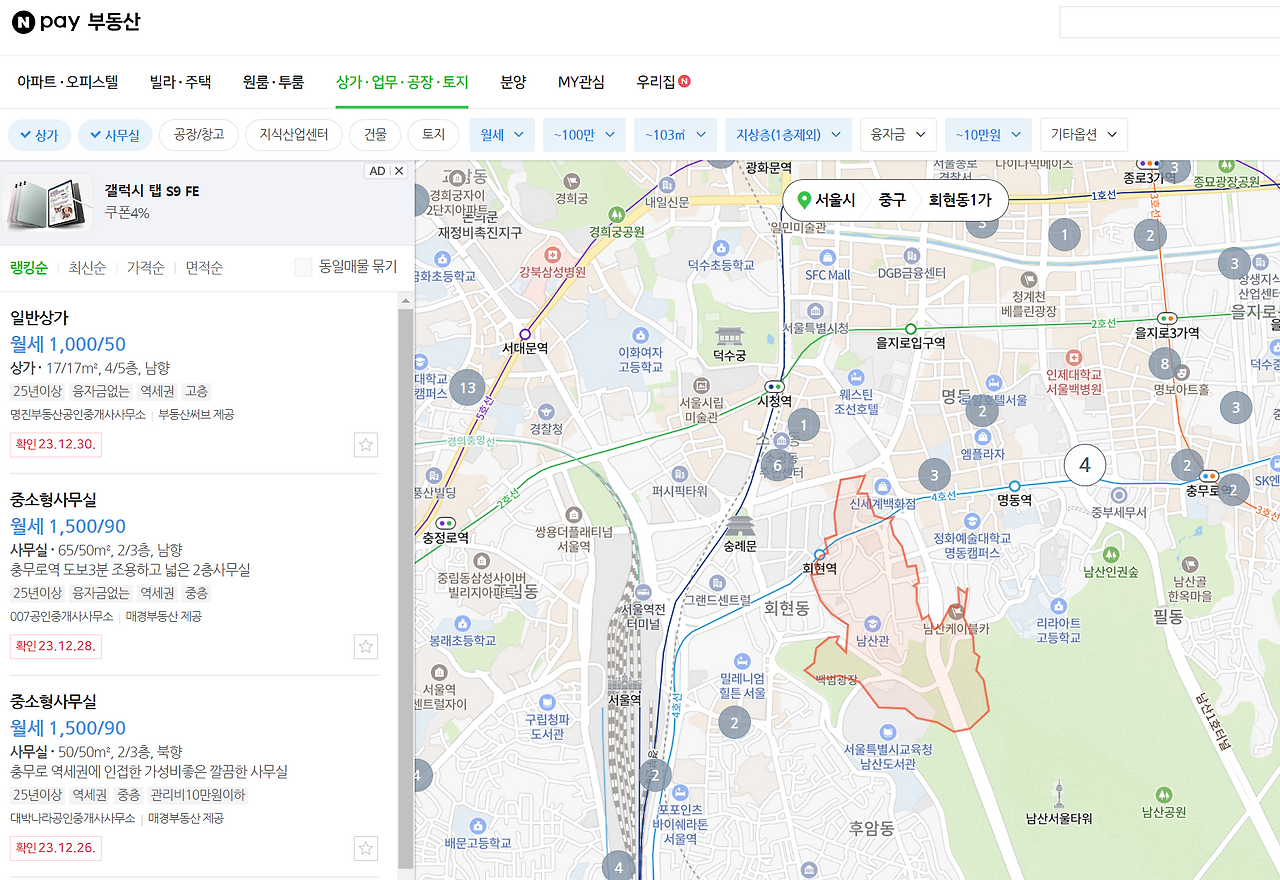Click the listing panel vertical scrollbar
The image size is (1280, 880).
click(x=405, y=590)
